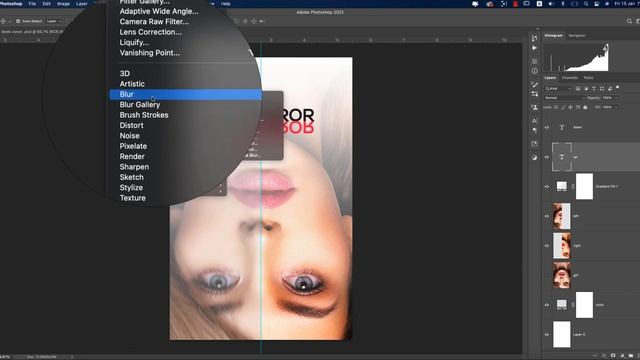Open the Blur Gallery submenu
Image resolution: width=640 pixels, height=360 pixels.
click(x=140, y=104)
